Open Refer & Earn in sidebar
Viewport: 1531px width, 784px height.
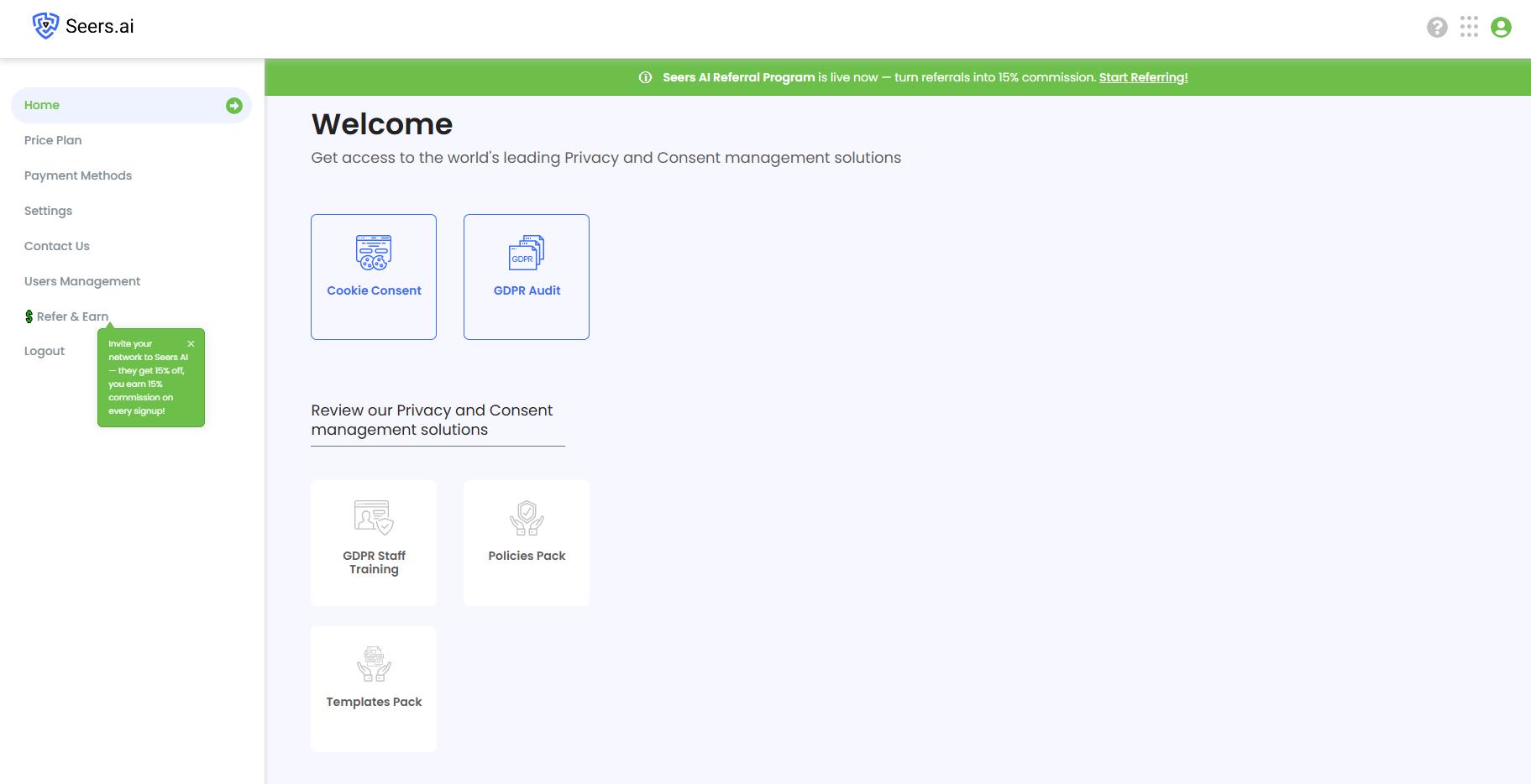(72, 316)
